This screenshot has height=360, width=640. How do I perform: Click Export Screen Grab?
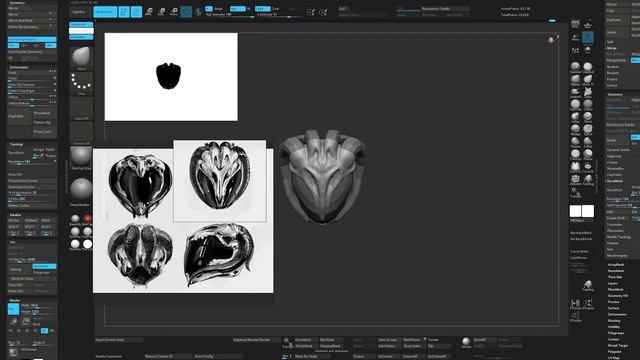[x=119, y=340]
